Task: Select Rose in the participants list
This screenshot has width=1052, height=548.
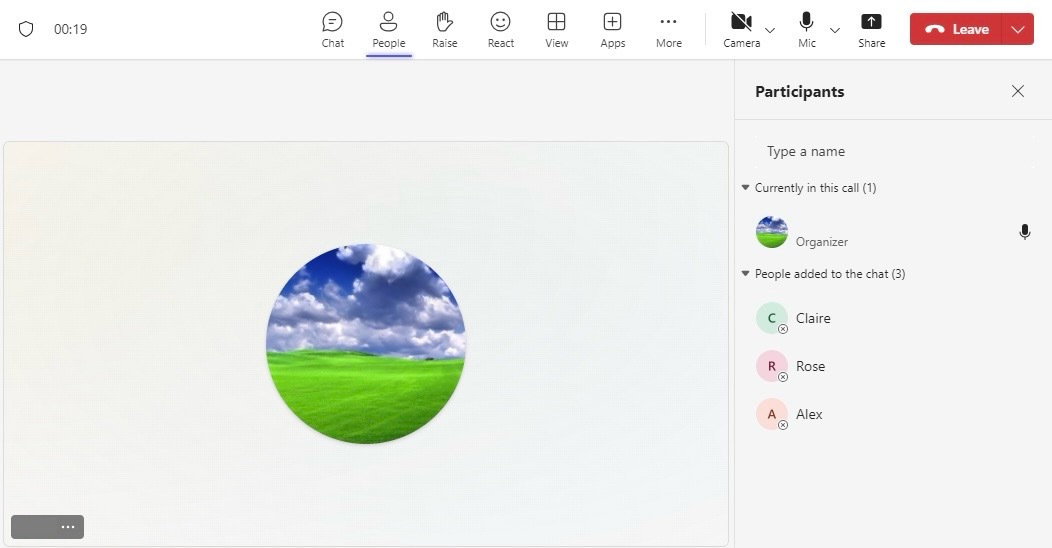Action: point(892,366)
